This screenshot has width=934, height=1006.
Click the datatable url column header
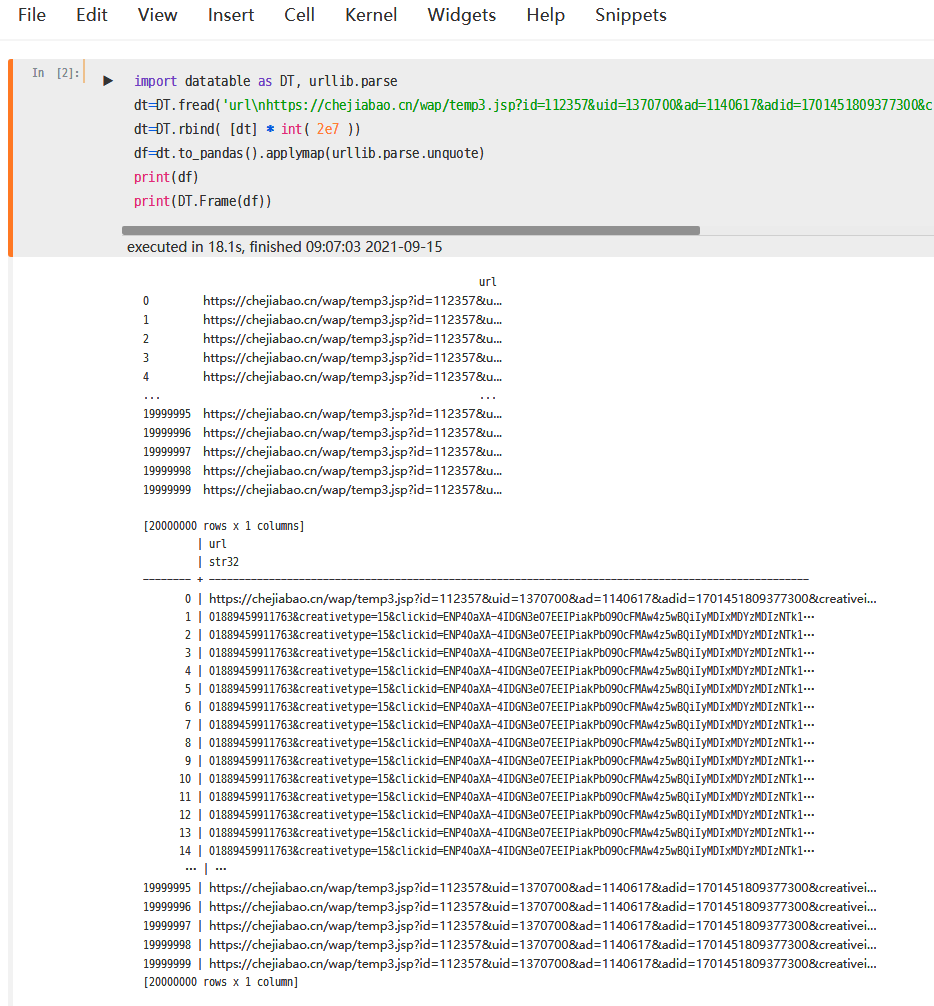click(217, 544)
